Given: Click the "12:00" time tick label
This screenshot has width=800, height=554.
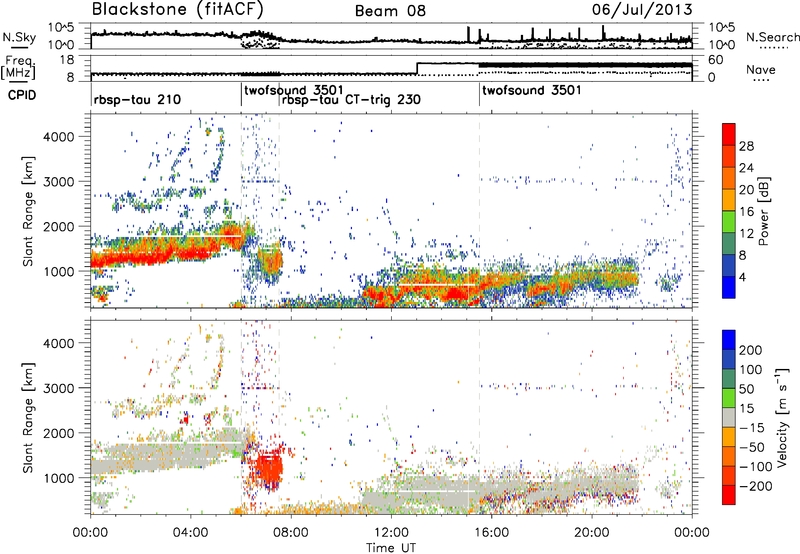Looking at the screenshot, I should pos(391,533).
